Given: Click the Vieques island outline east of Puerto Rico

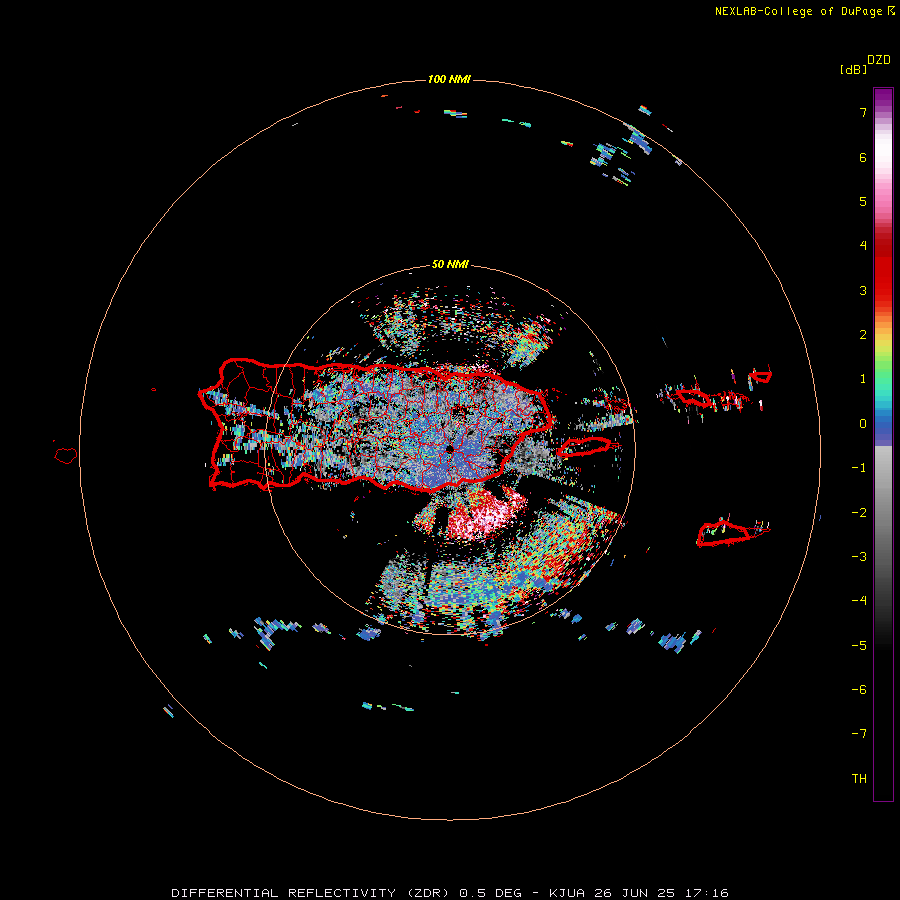Looking at the screenshot, I should [583, 446].
